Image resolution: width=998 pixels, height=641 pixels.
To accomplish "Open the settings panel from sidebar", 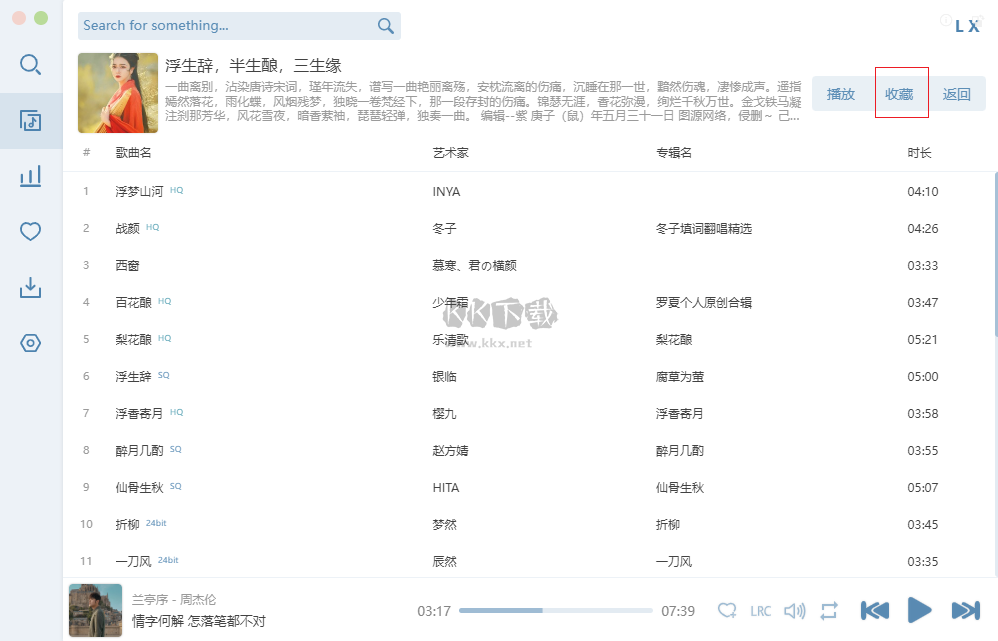I will 30,343.
